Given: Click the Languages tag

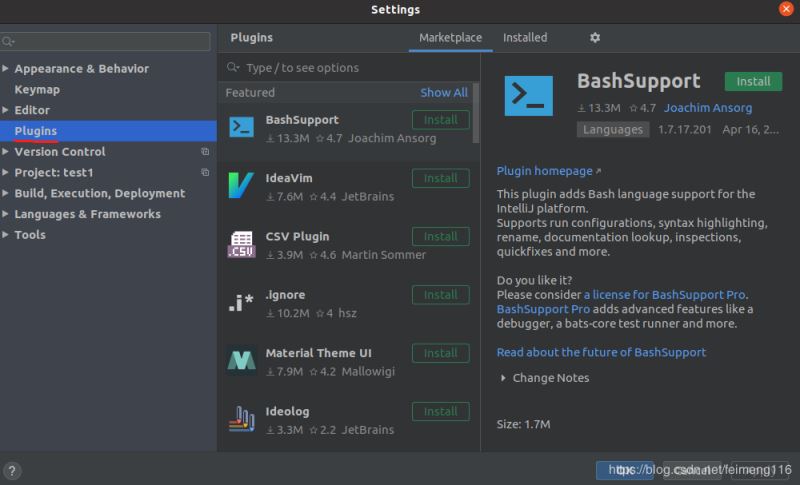Looking at the screenshot, I should (x=613, y=130).
